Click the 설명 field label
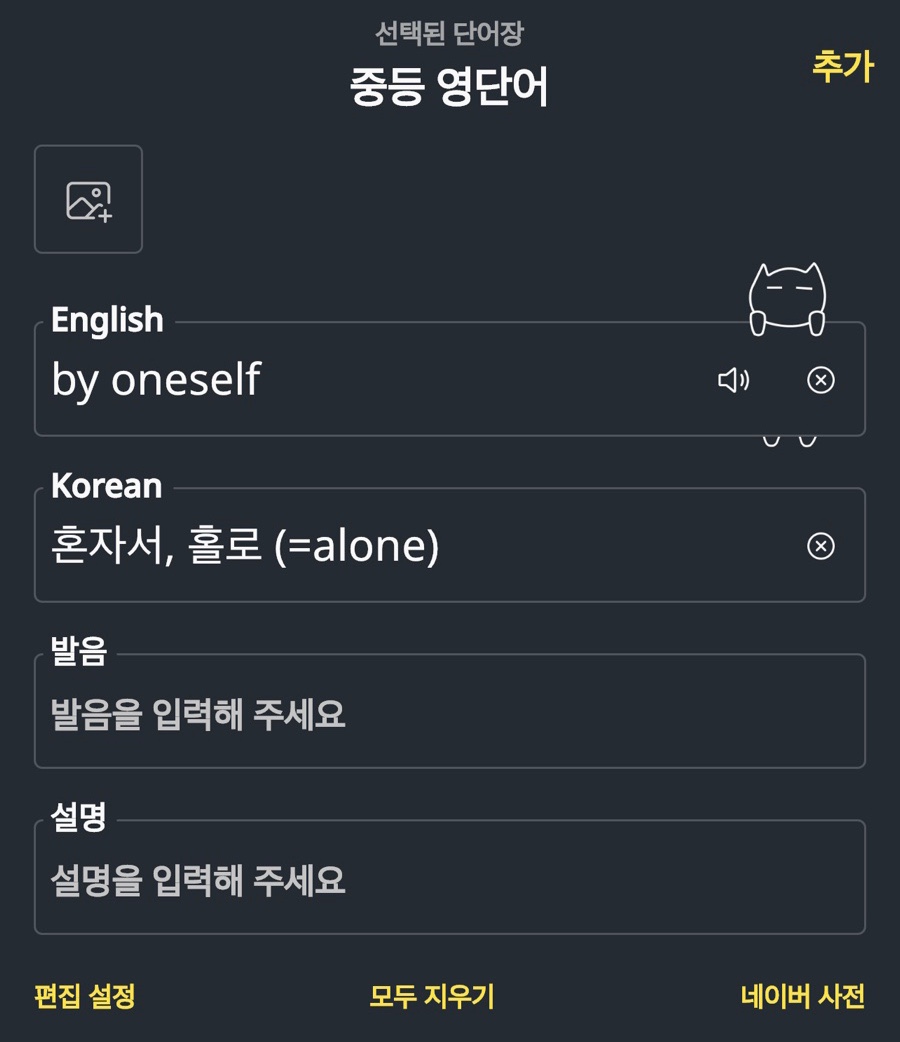900x1042 pixels. 78,817
